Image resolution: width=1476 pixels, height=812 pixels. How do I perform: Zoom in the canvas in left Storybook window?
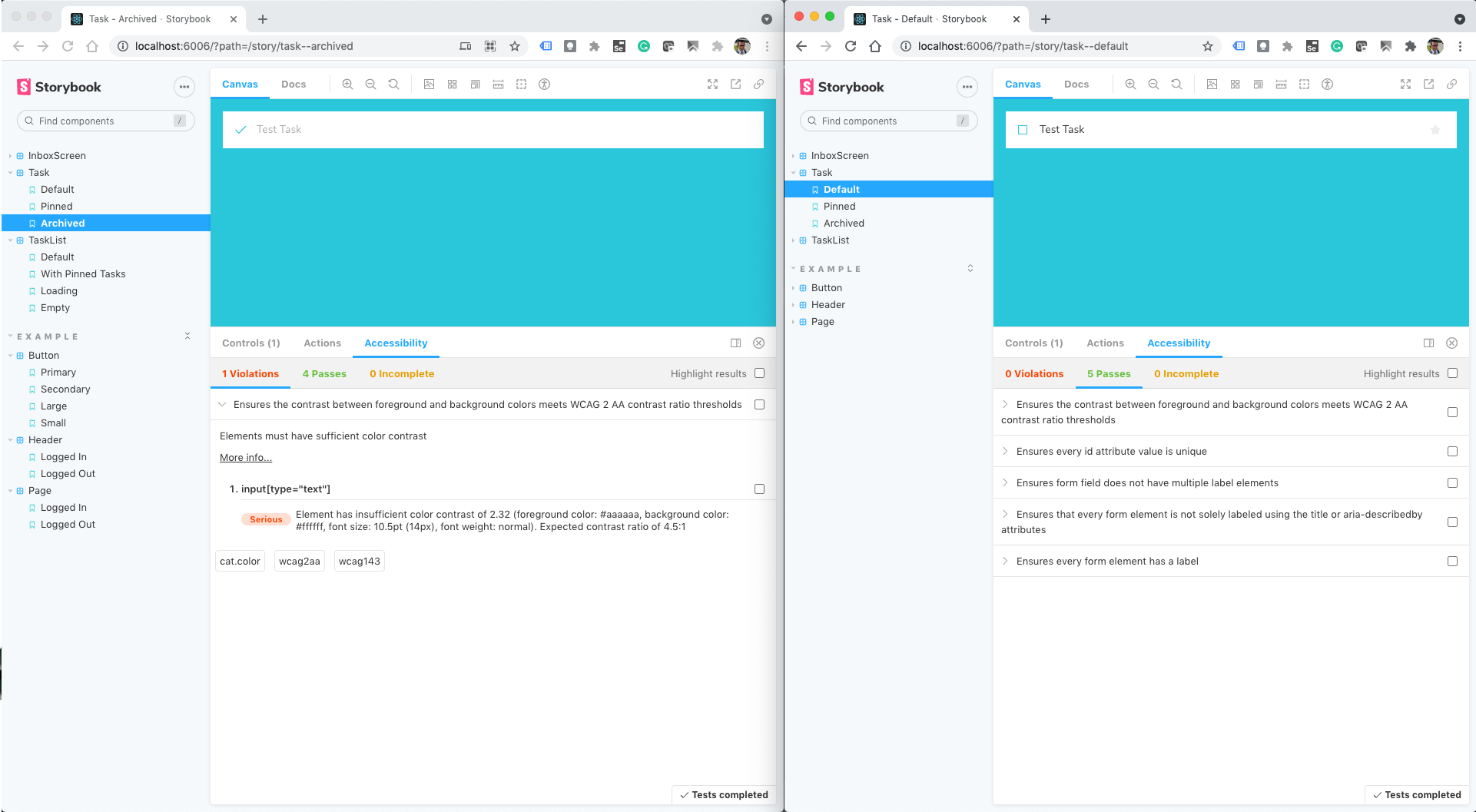click(347, 85)
